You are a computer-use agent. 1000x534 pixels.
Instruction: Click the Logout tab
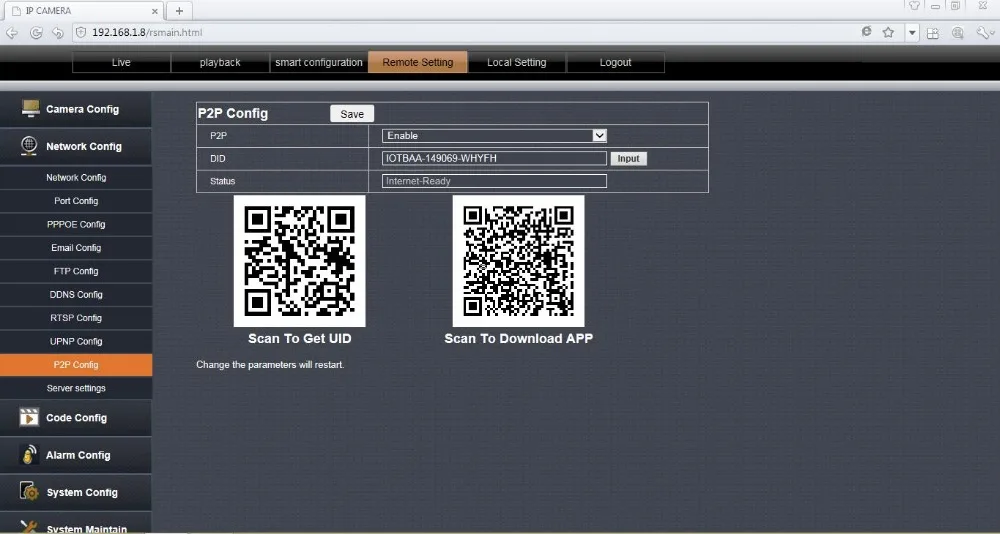point(615,63)
